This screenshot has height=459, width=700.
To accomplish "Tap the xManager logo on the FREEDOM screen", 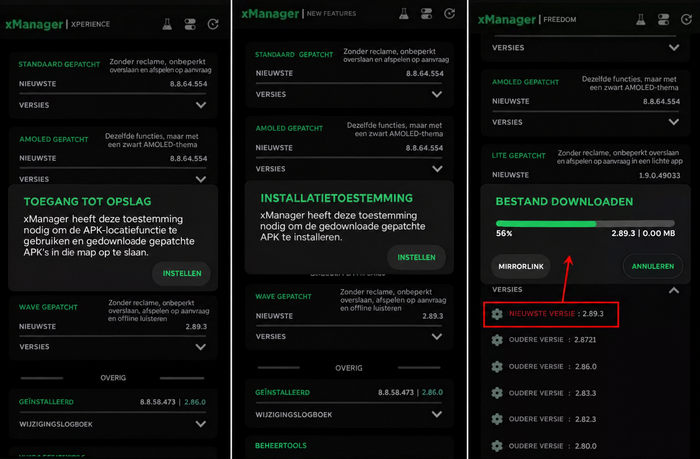I will [x=507, y=20].
